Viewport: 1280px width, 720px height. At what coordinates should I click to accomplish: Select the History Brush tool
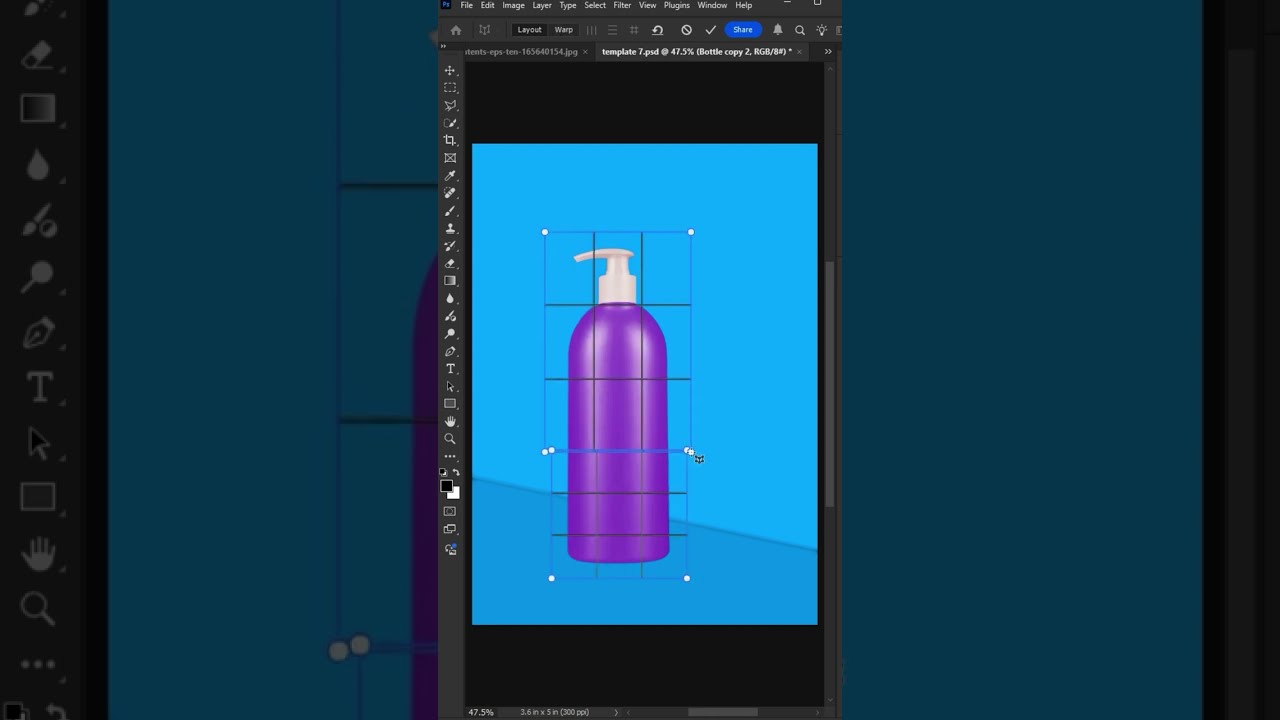tap(450, 246)
